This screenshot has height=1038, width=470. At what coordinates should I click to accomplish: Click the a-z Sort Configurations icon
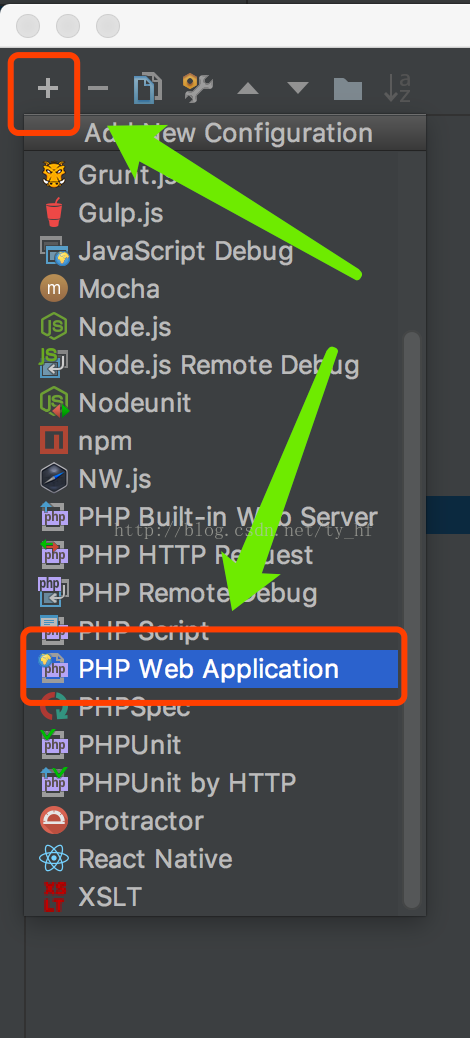pyautogui.click(x=397, y=88)
